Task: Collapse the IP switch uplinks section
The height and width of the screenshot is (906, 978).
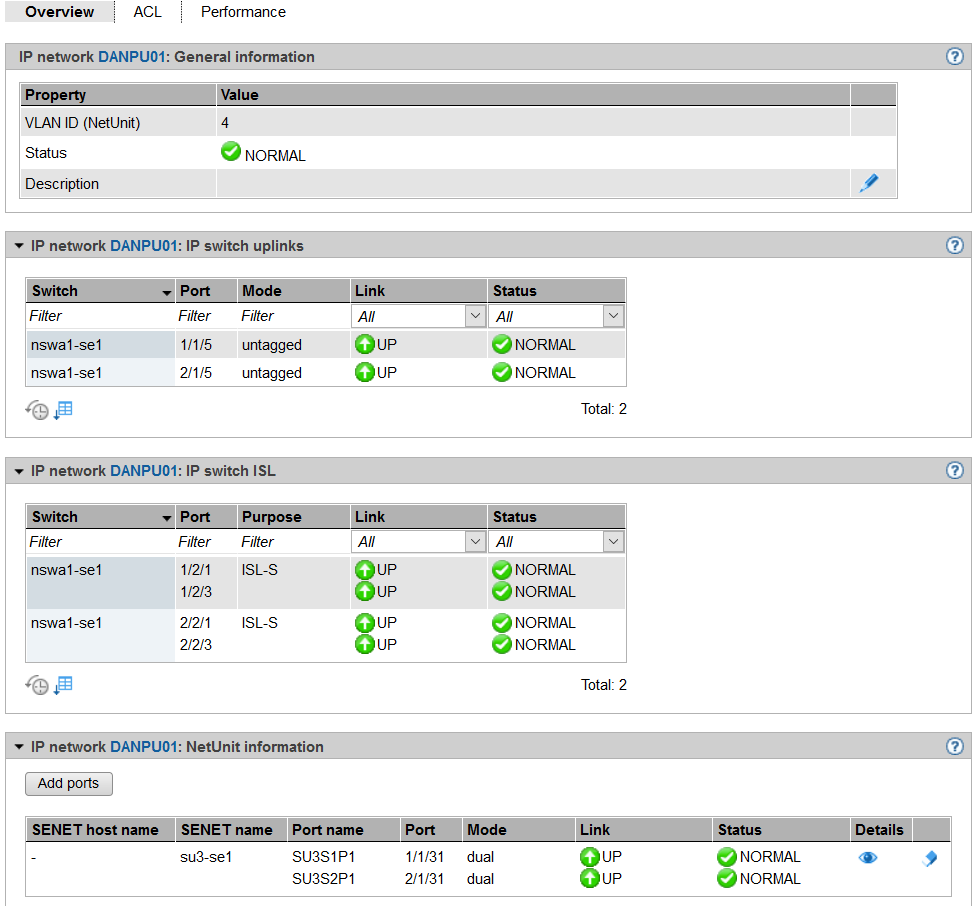Action: (18, 246)
